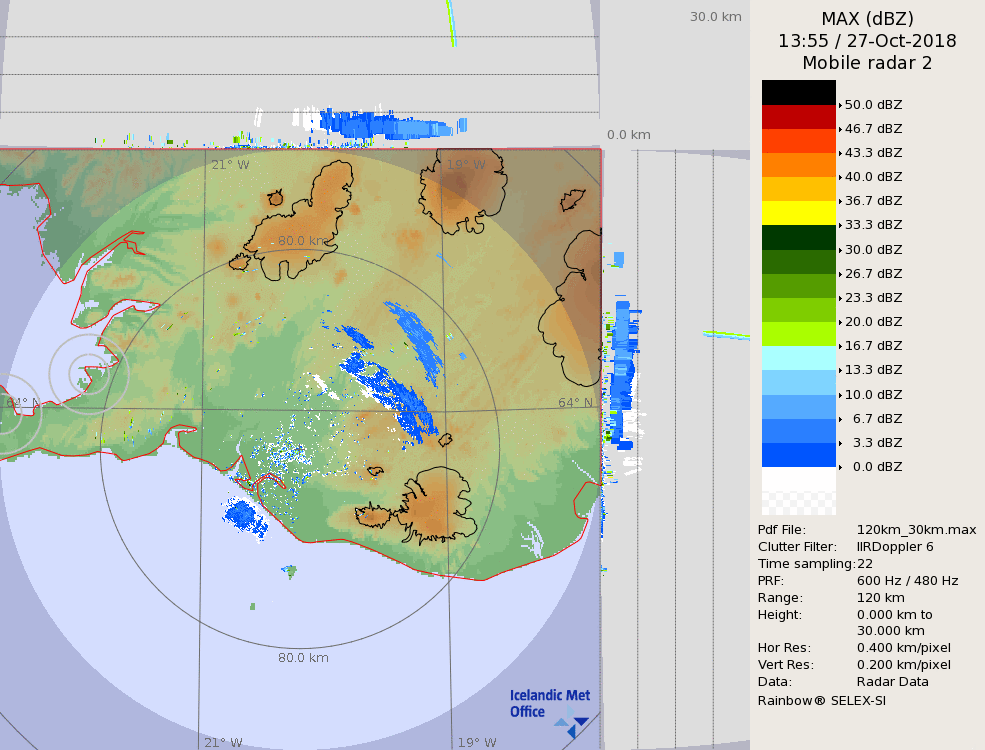Select the 120km_30km.max file name
The image size is (985, 750).
(x=916, y=529)
